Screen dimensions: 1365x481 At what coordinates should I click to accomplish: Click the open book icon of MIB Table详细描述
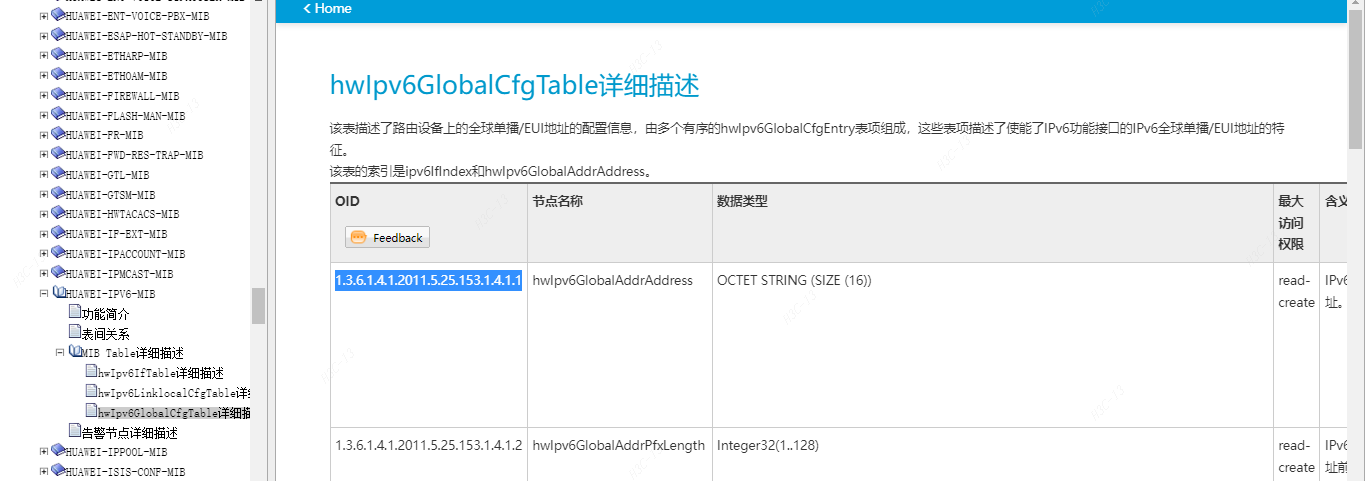tap(75, 352)
